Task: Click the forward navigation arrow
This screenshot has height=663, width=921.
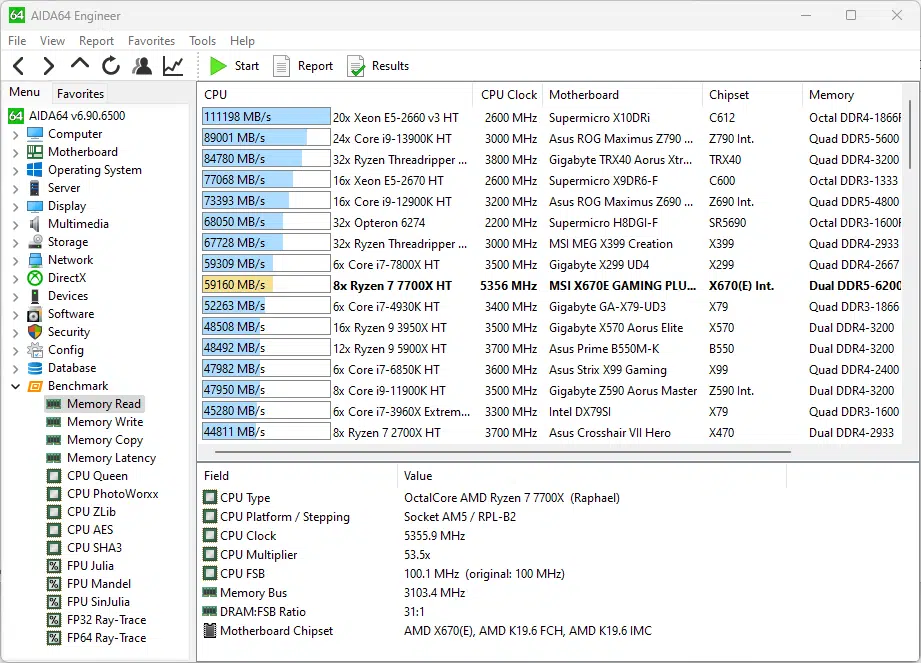Action: tap(48, 66)
